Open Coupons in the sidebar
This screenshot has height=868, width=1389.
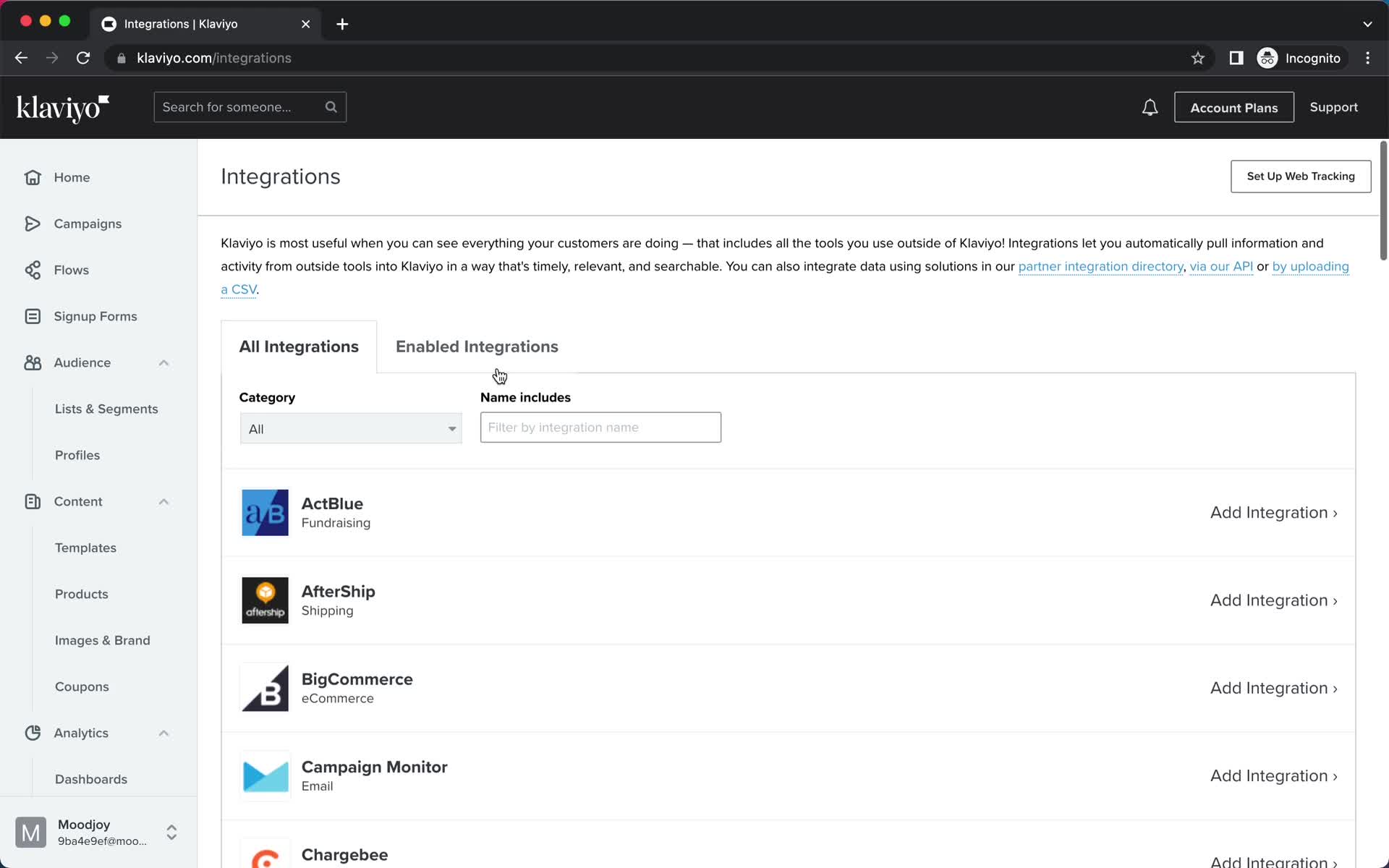(x=82, y=686)
